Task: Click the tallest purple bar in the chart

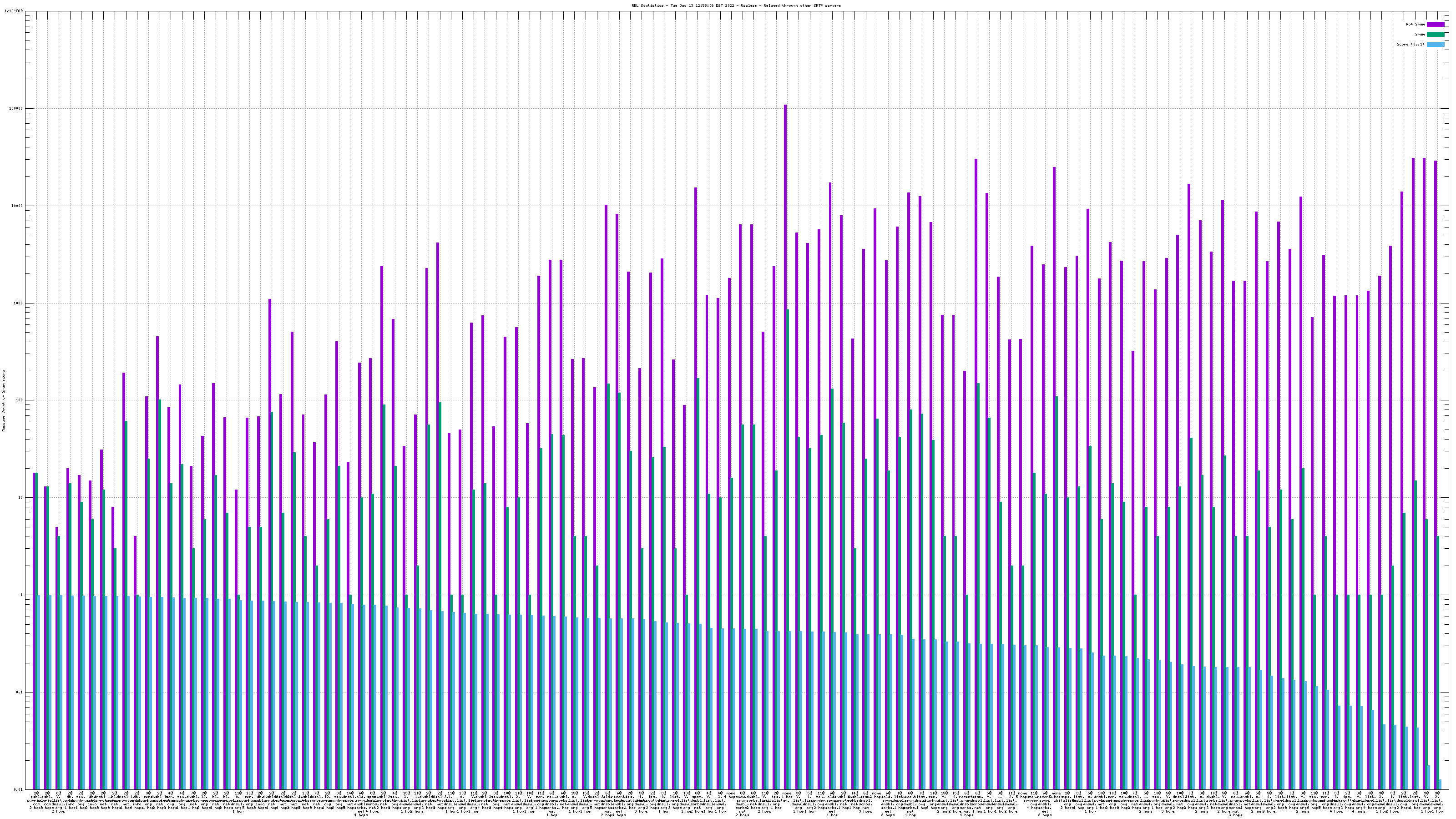Action: point(785,396)
